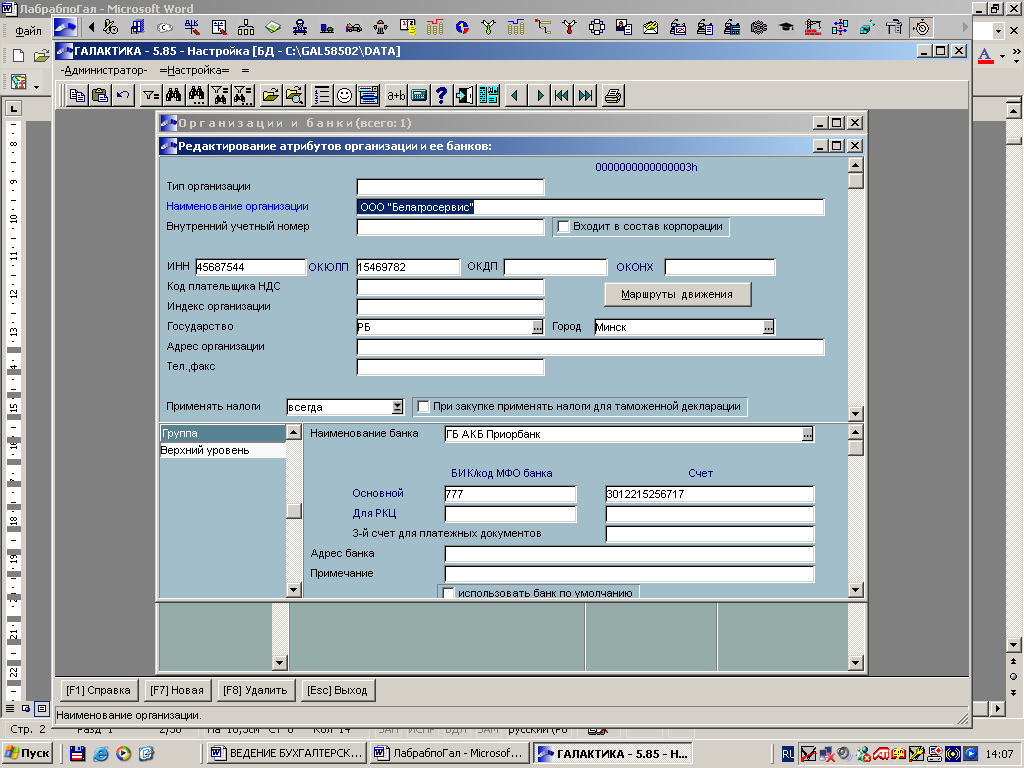Open the =Настройка= menu

pos(194,70)
